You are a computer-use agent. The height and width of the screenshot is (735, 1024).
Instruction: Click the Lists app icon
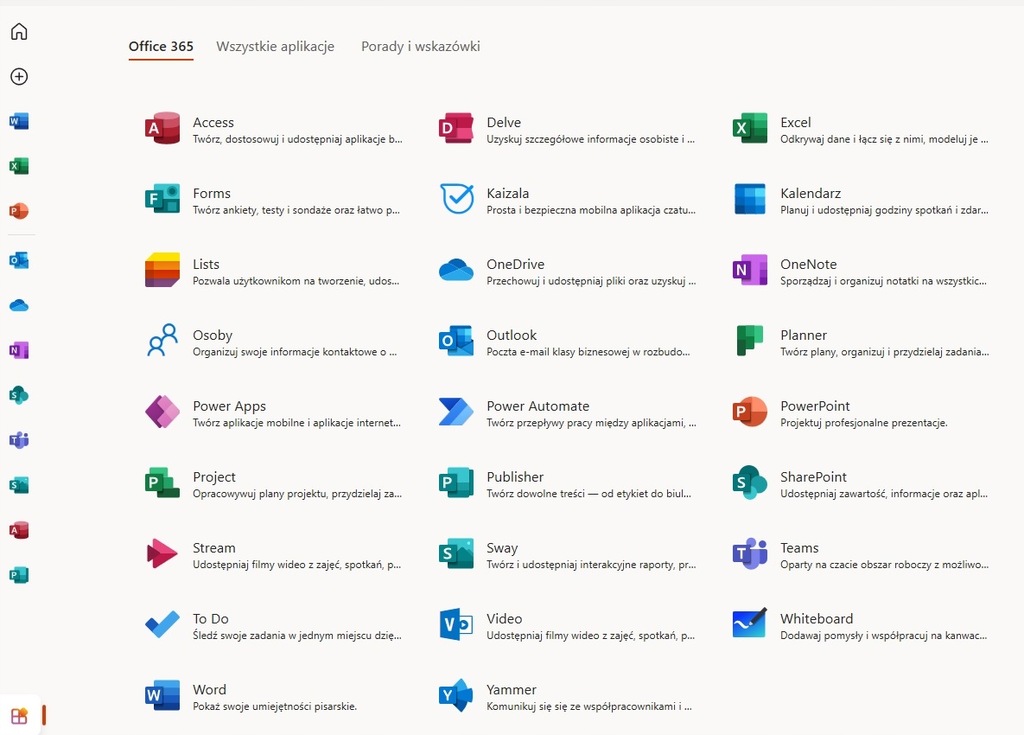point(162,270)
